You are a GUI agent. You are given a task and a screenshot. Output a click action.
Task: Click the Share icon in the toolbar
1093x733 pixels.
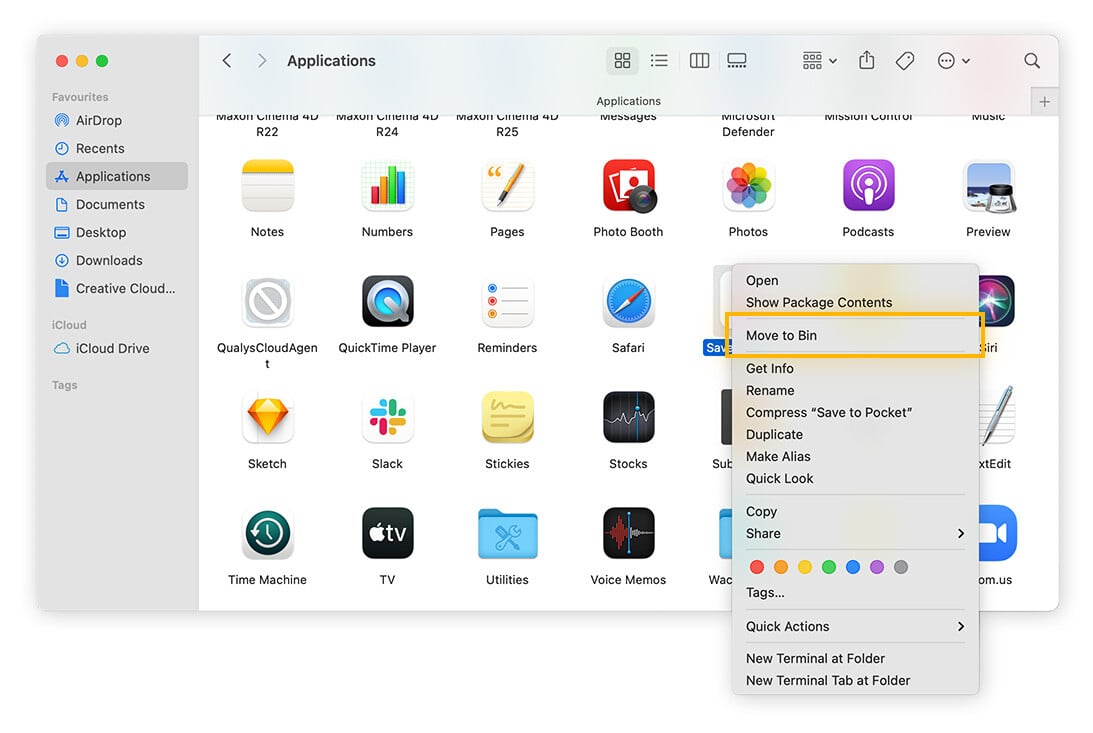point(866,60)
